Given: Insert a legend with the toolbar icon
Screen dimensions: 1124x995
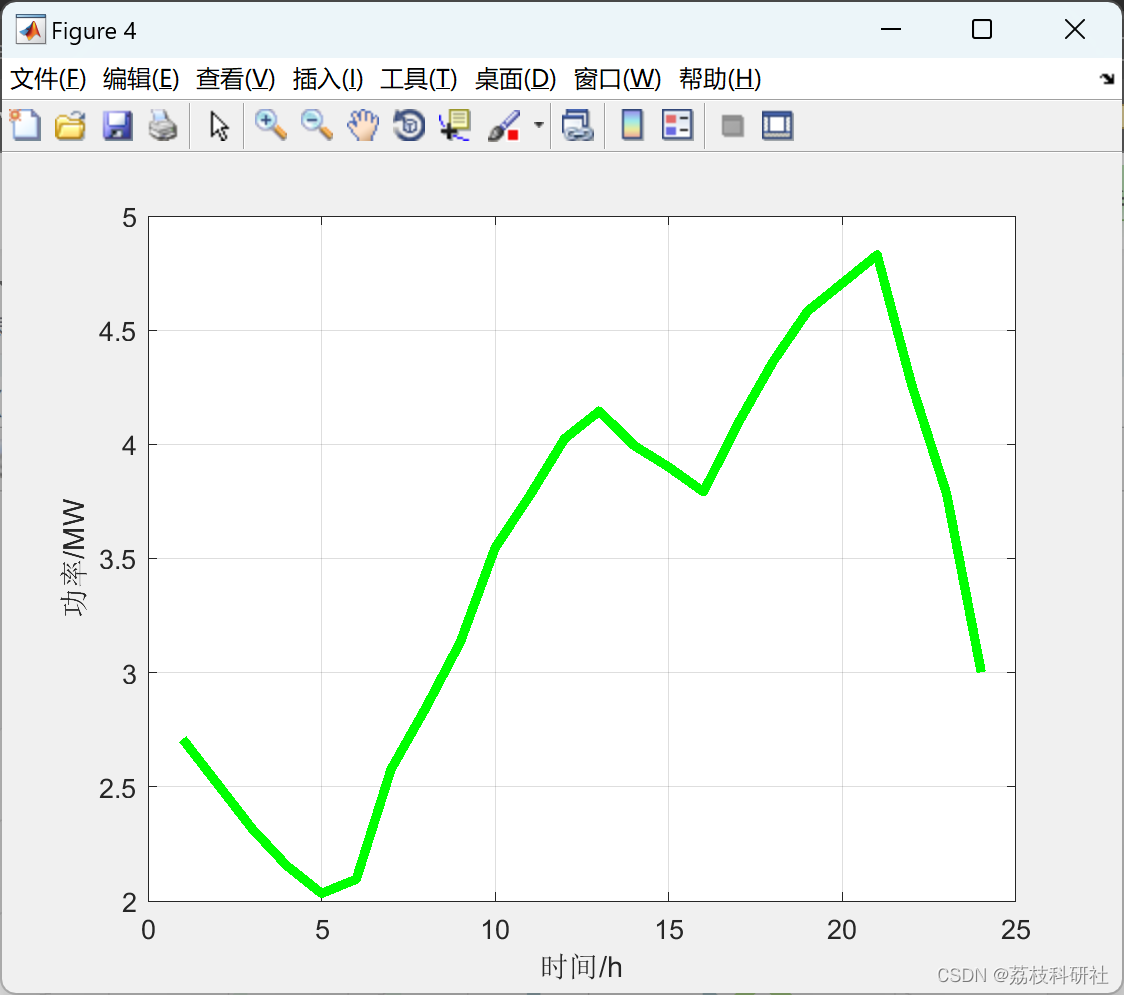Looking at the screenshot, I should coord(677,125).
